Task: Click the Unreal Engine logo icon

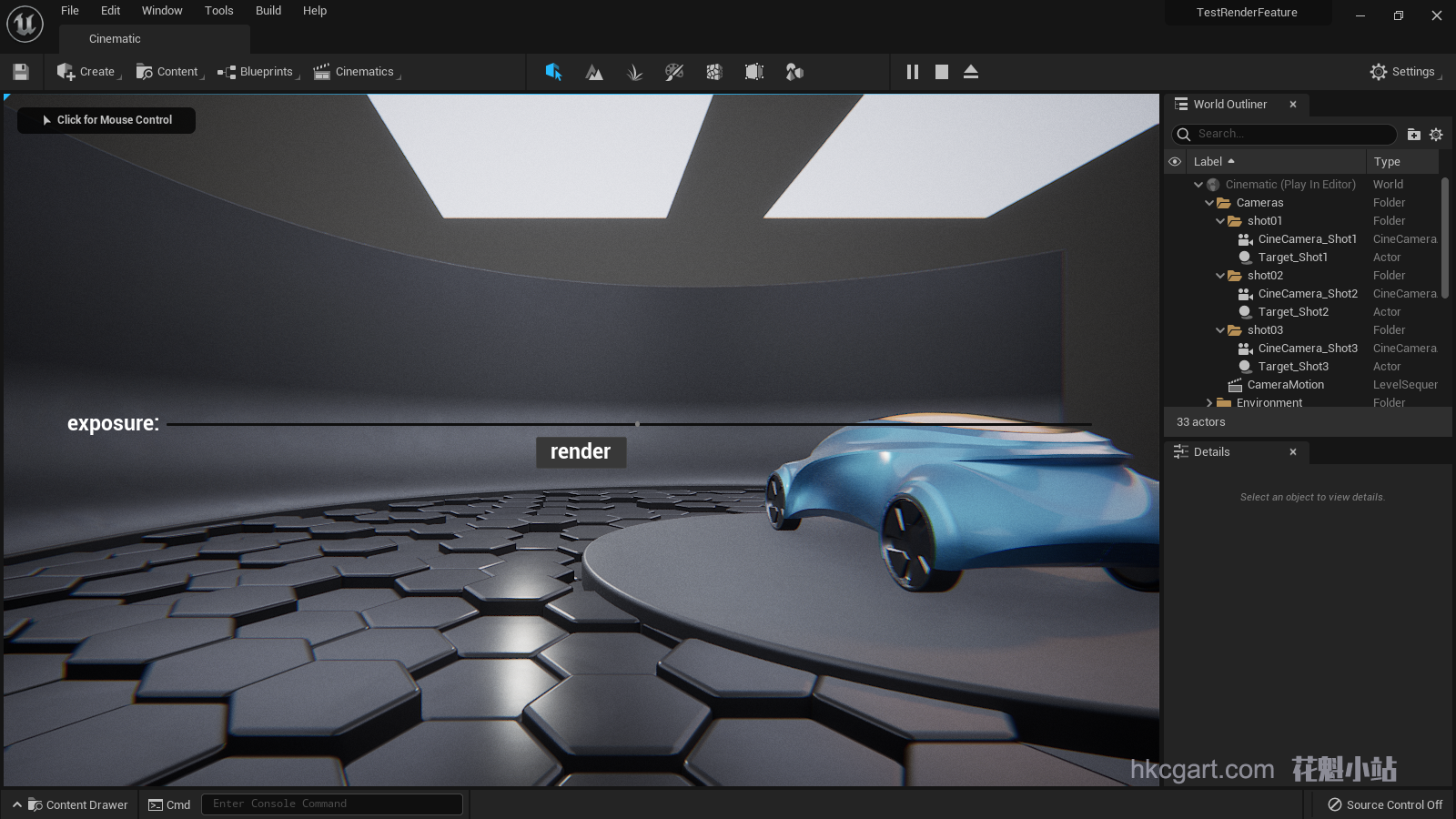Action: 25,24
